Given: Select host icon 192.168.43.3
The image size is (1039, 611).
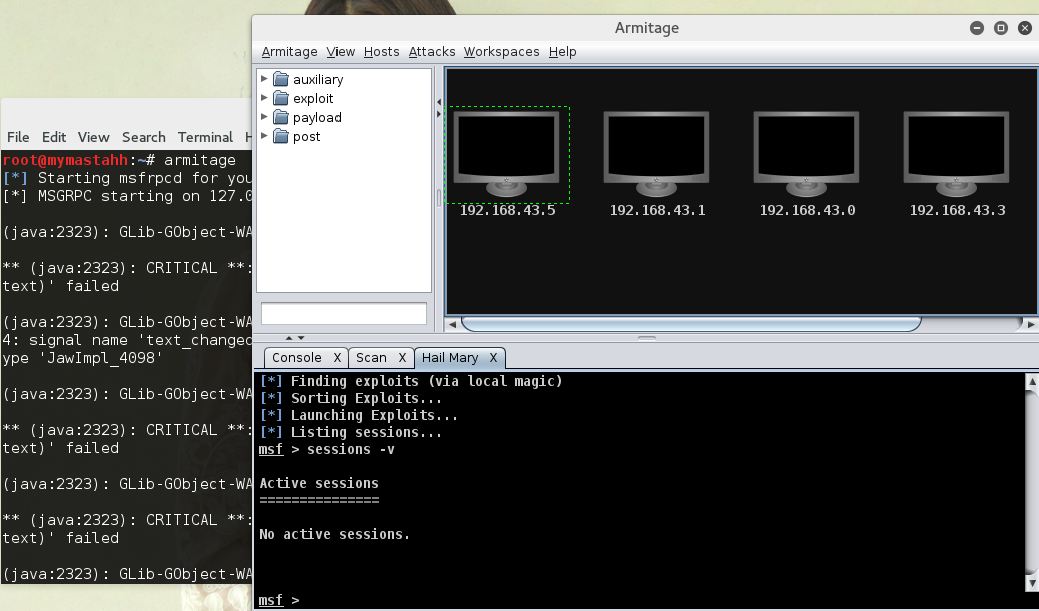Looking at the screenshot, I should [956, 154].
